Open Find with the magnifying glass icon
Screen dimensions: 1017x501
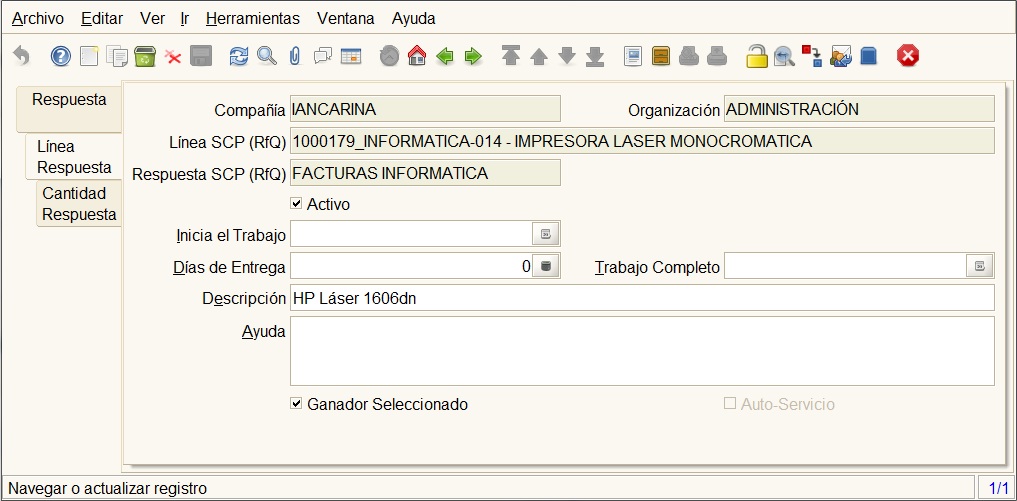coord(267,56)
